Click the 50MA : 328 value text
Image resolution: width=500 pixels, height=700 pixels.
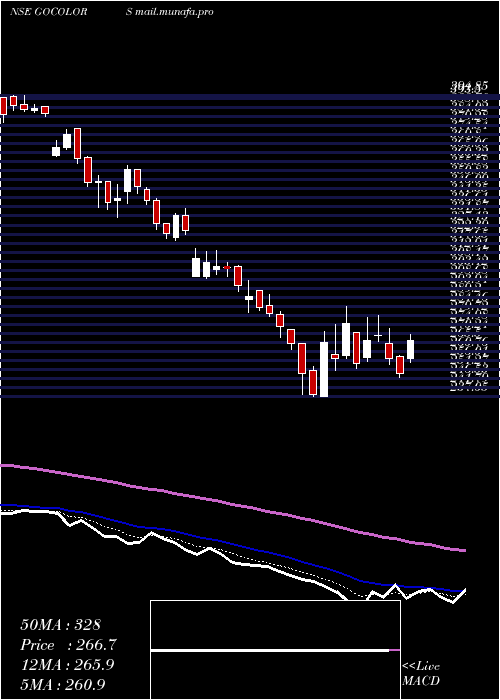[60, 625]
